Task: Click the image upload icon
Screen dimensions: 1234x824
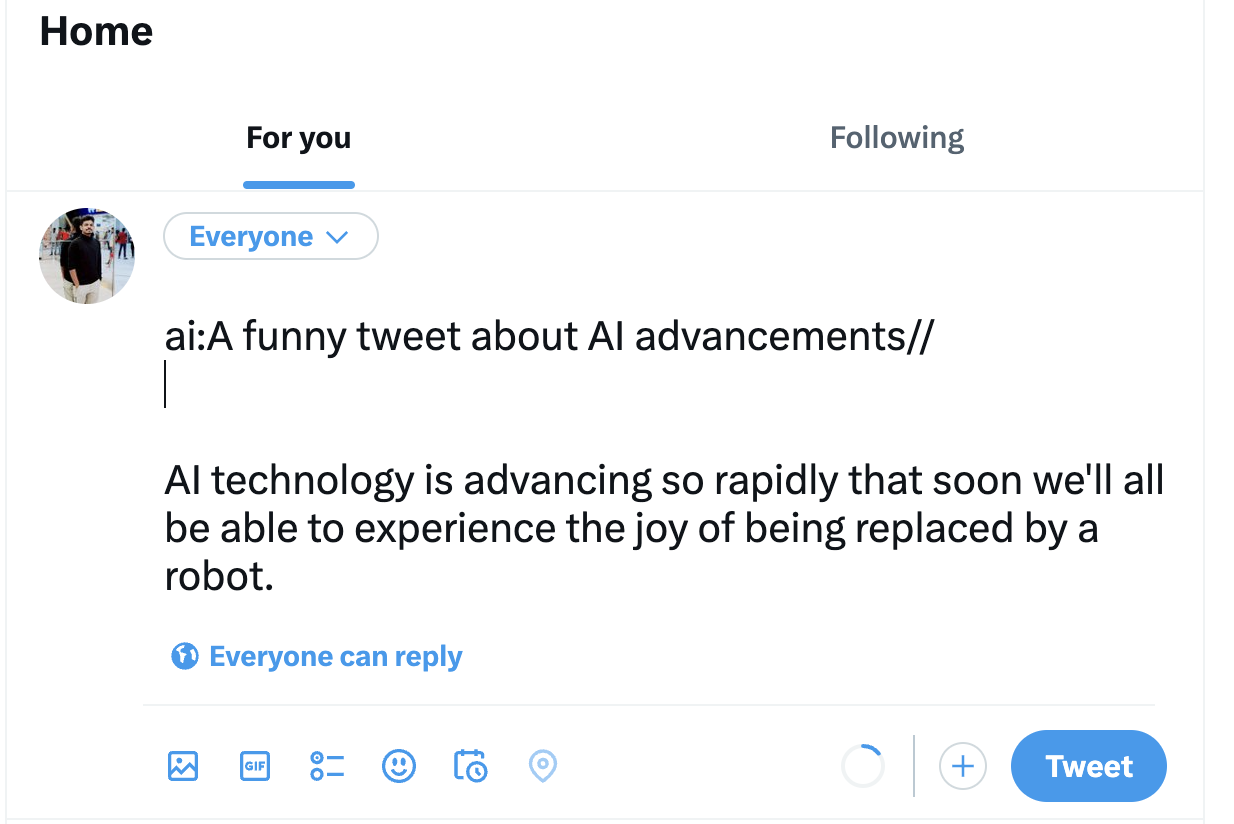Action: point(183,766)
